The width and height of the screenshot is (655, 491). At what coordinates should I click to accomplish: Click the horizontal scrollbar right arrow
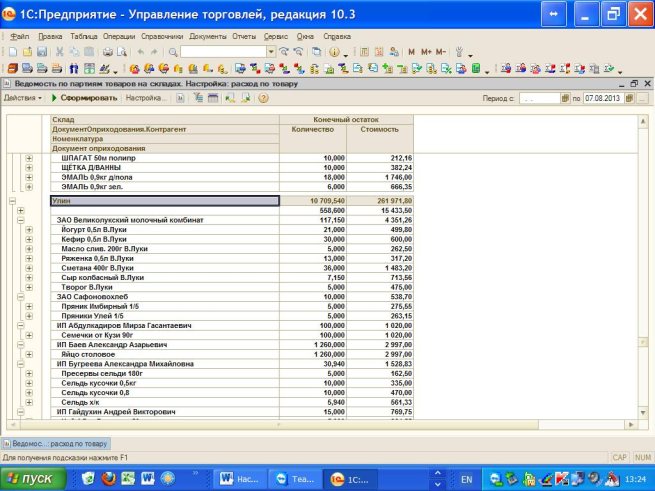click(631, 425)
